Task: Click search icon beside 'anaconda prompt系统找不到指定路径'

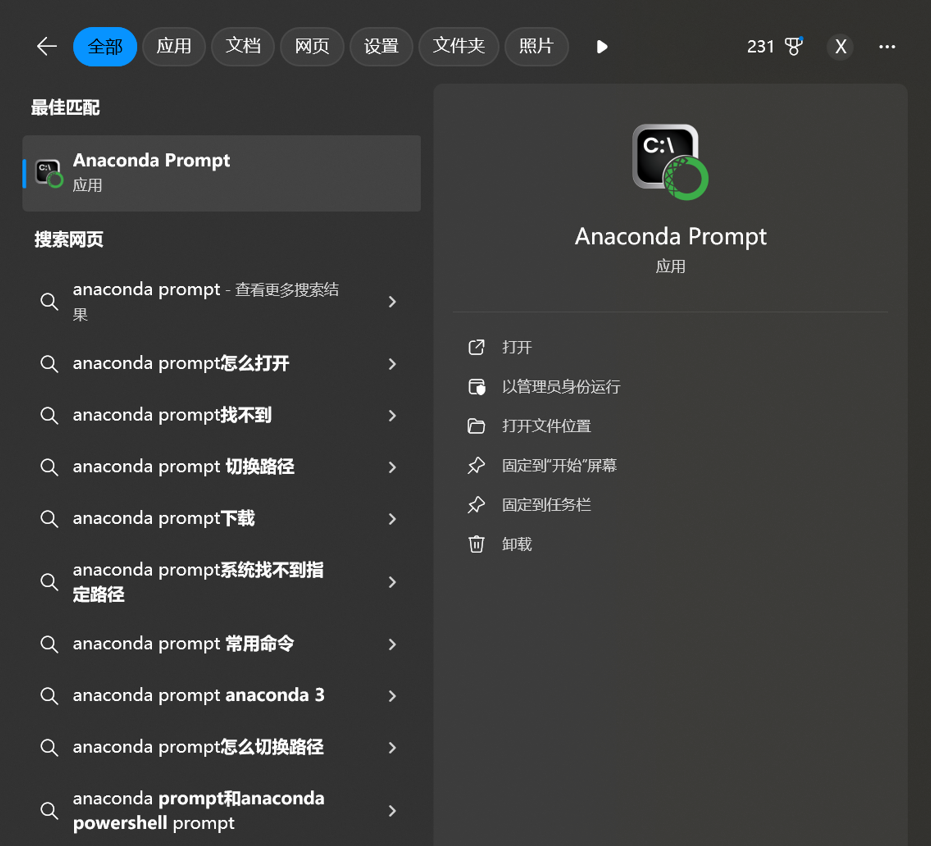Action: 49,582
